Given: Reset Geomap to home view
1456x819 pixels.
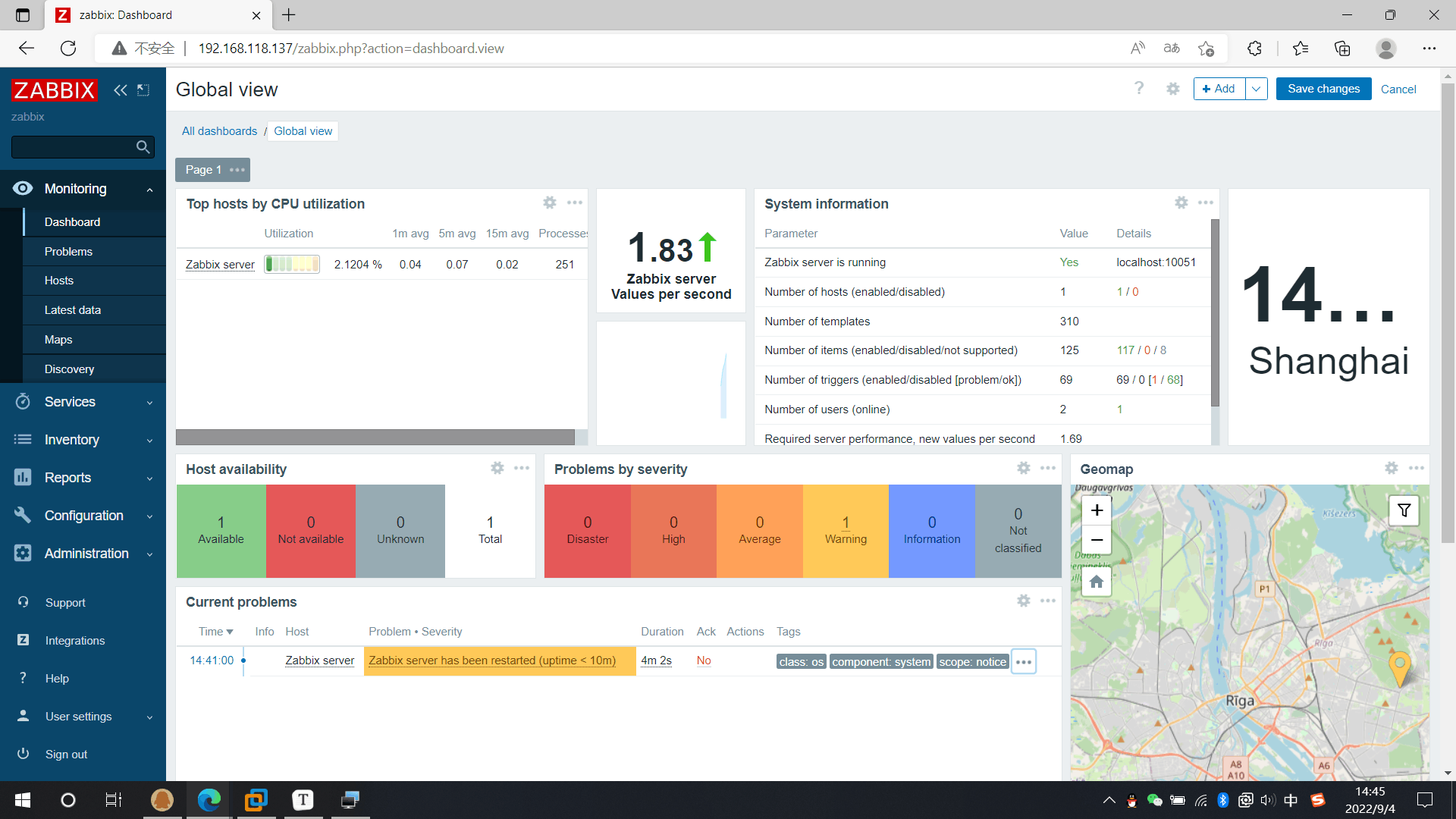Looking at the screenshot, I should point(1097,582).
